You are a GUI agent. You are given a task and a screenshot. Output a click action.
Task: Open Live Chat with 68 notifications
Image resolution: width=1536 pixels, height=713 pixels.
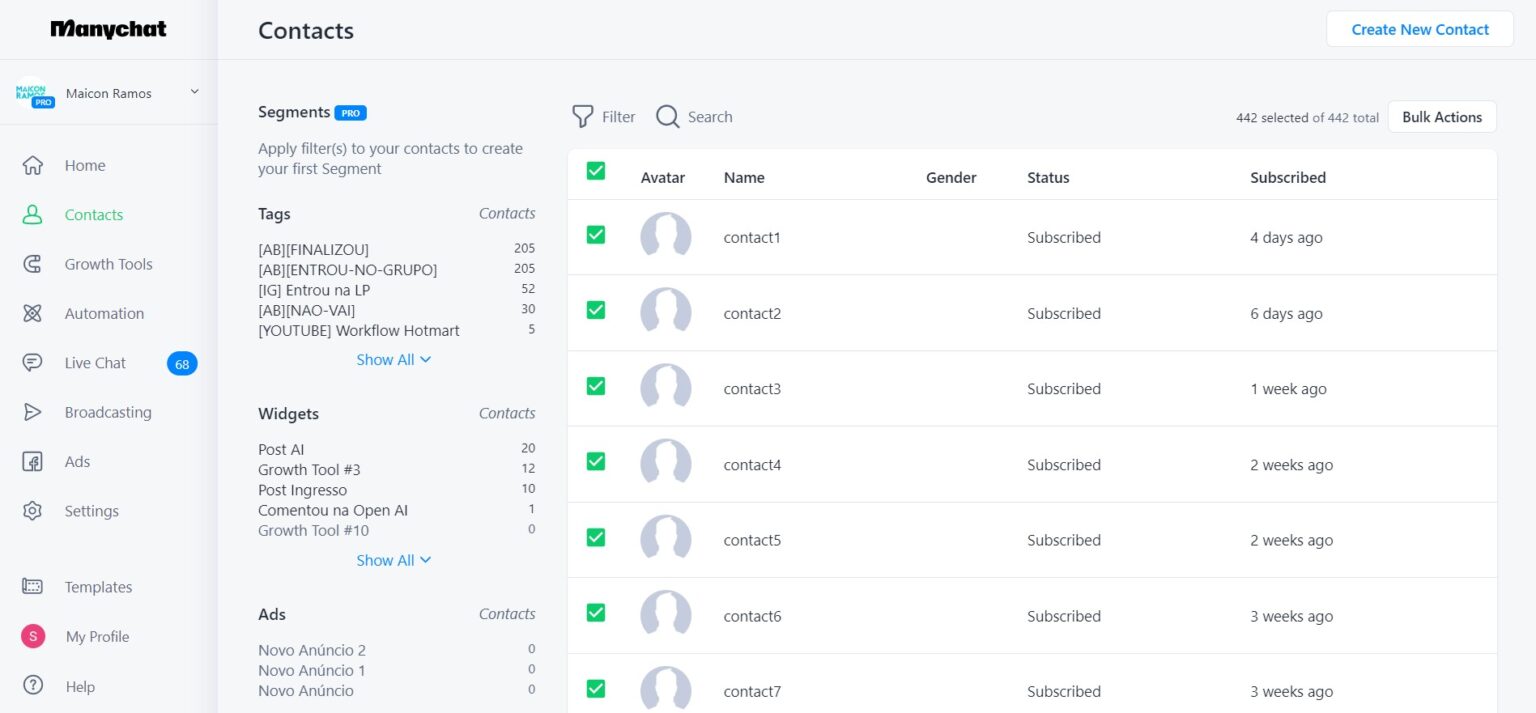[x=94, y=362]
